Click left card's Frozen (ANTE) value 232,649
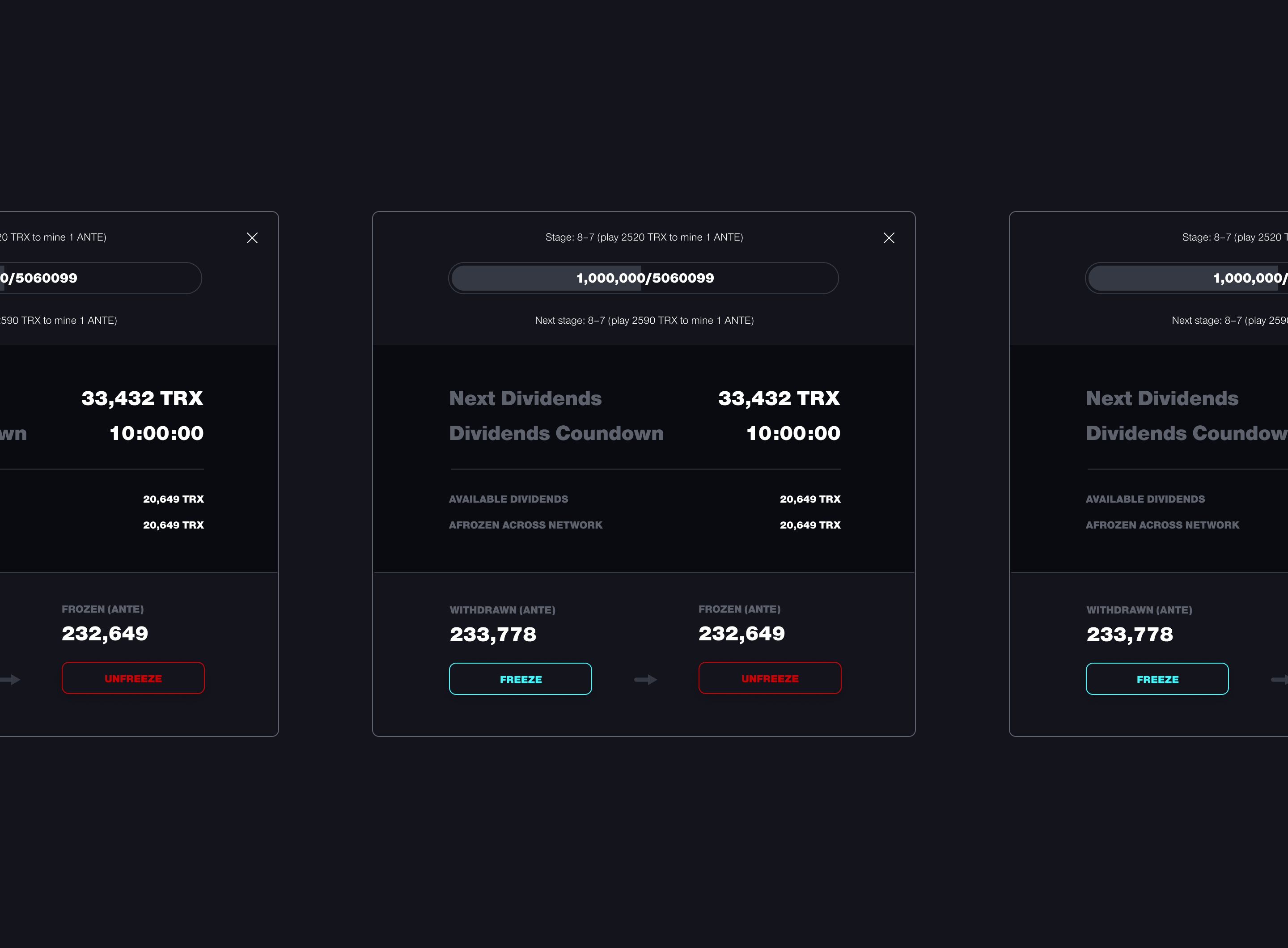Screen dimensions: 1288x948 105,634
